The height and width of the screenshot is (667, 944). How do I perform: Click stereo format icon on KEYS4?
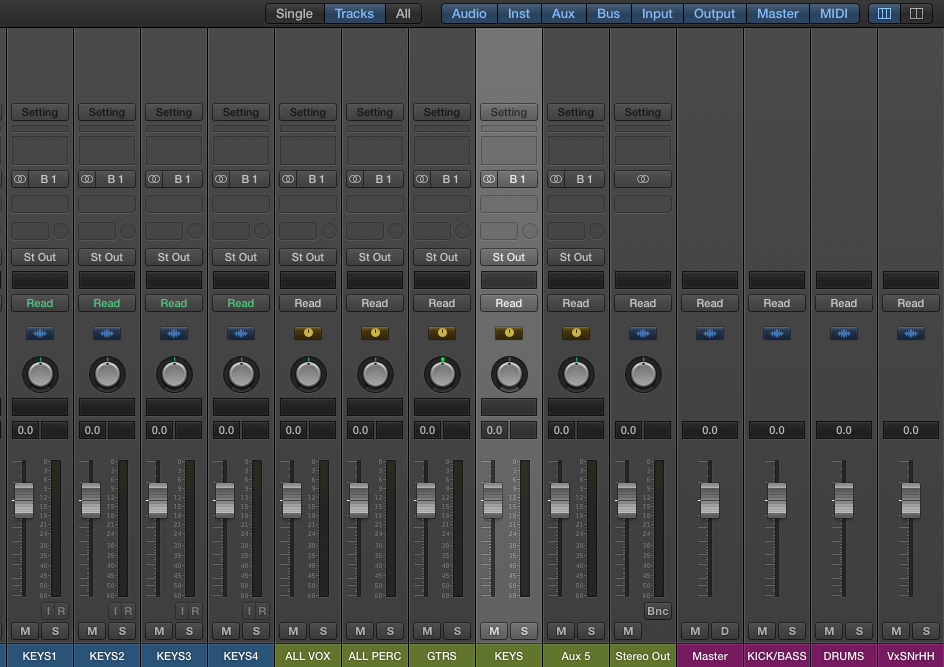(x=222, y=179)
